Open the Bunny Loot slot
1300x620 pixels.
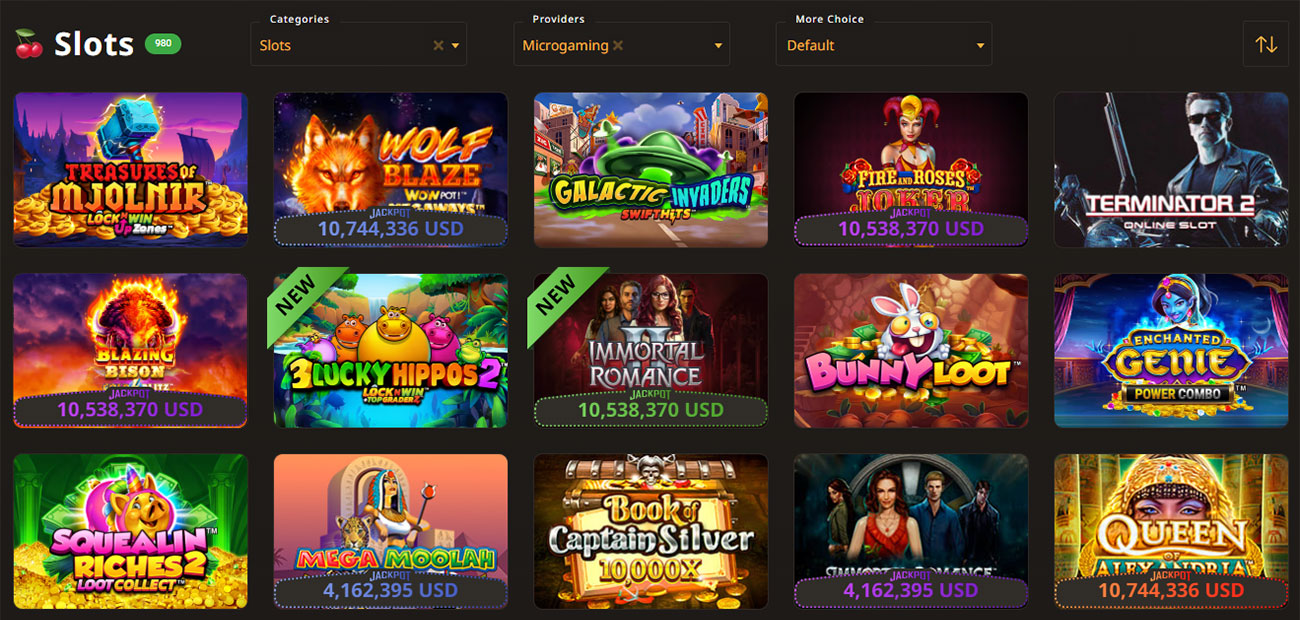pyautogui.click(x=911, y=351)
